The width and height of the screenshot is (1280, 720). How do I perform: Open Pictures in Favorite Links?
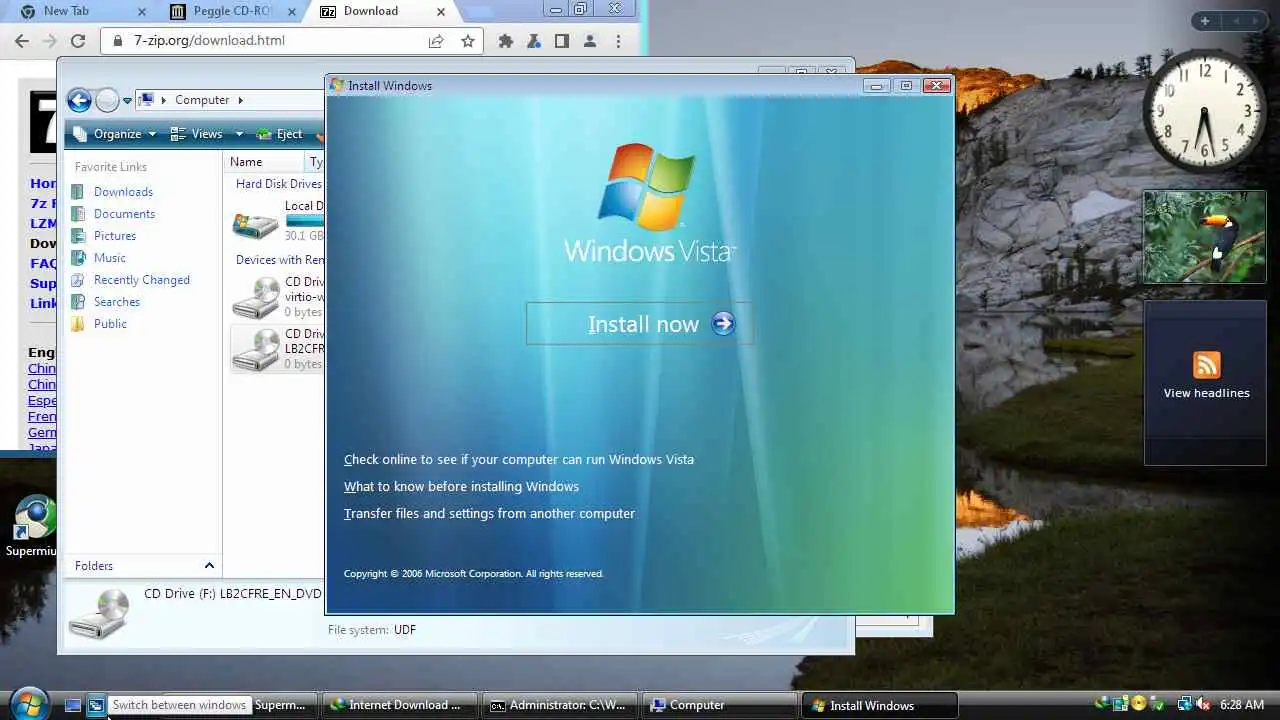tap(115, 236)
